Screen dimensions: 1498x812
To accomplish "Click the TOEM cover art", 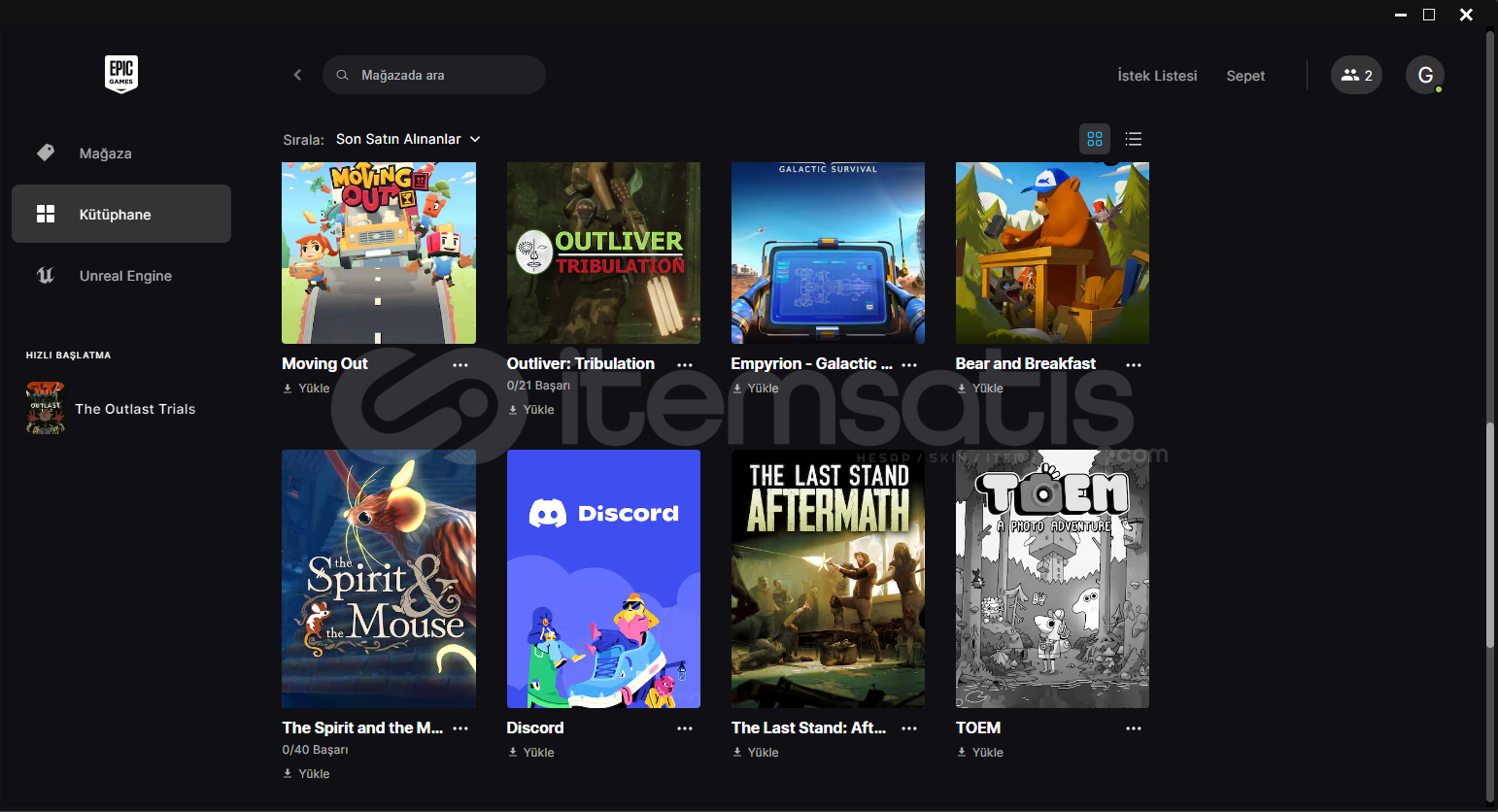I will (1052, 579).
